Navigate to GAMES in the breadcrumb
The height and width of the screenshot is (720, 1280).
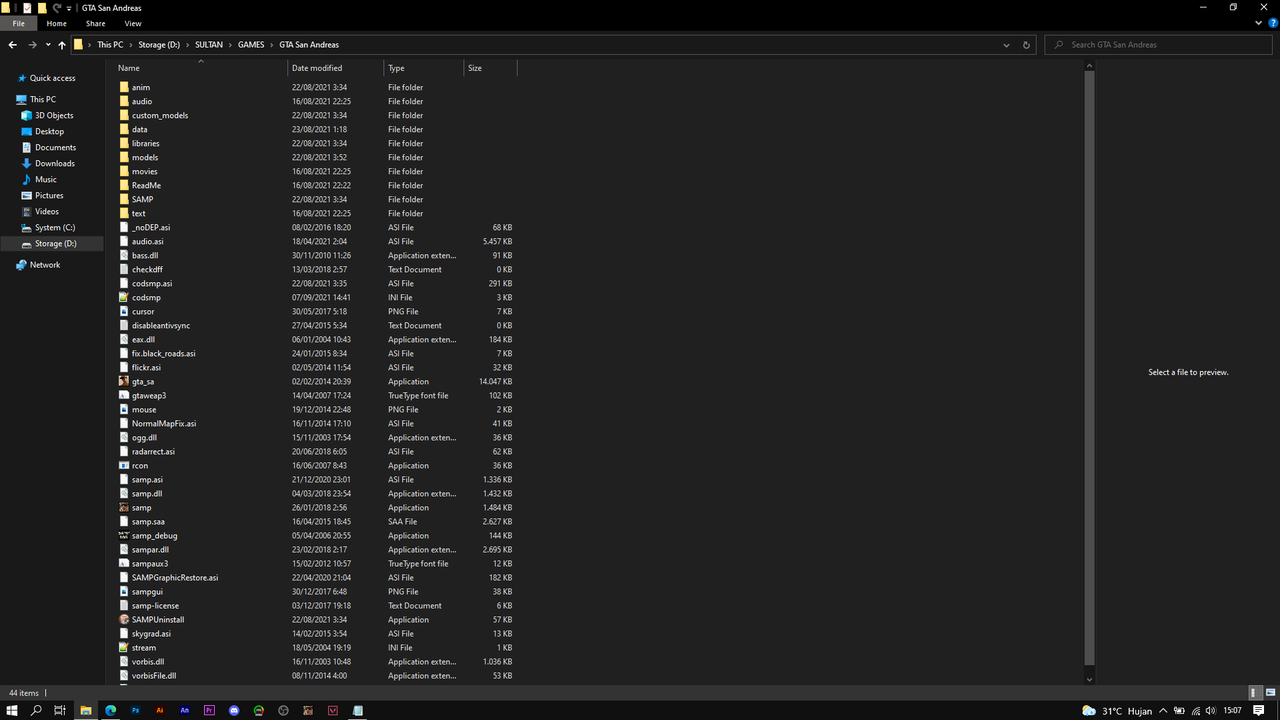pyautogui.click(x=252, y=45)
